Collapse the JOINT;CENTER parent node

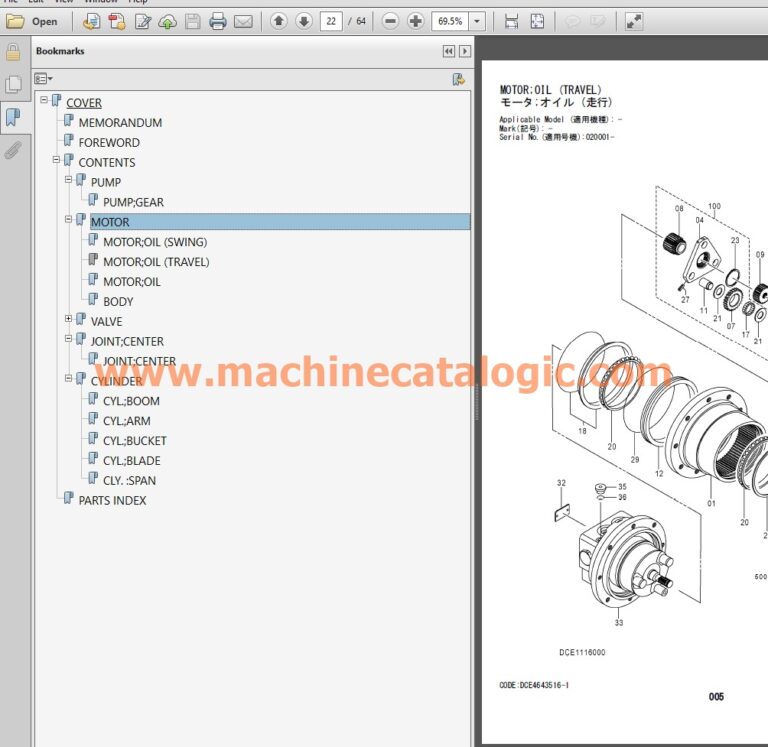click(69, 338)
